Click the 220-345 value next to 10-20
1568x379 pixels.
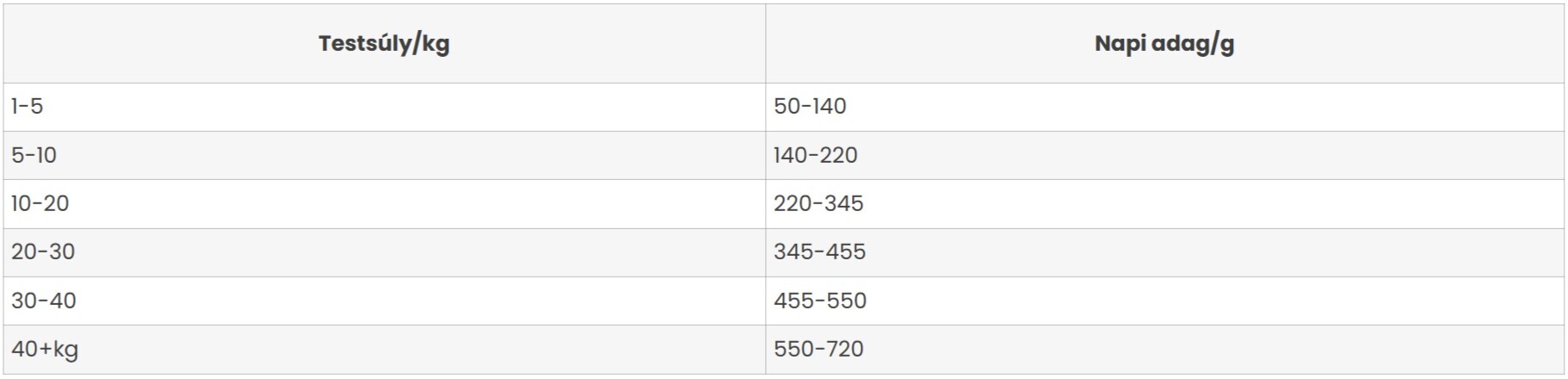coord(818,203)
